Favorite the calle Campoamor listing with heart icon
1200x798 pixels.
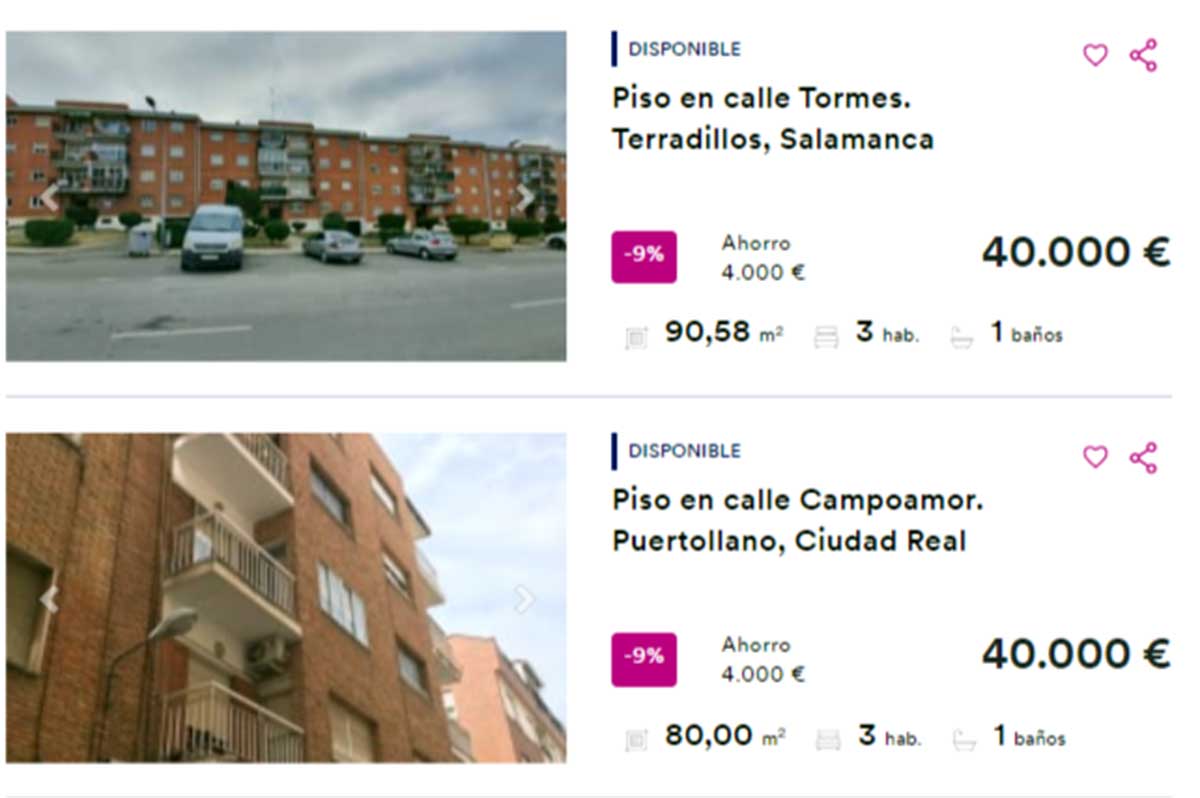click(1095, 457)
